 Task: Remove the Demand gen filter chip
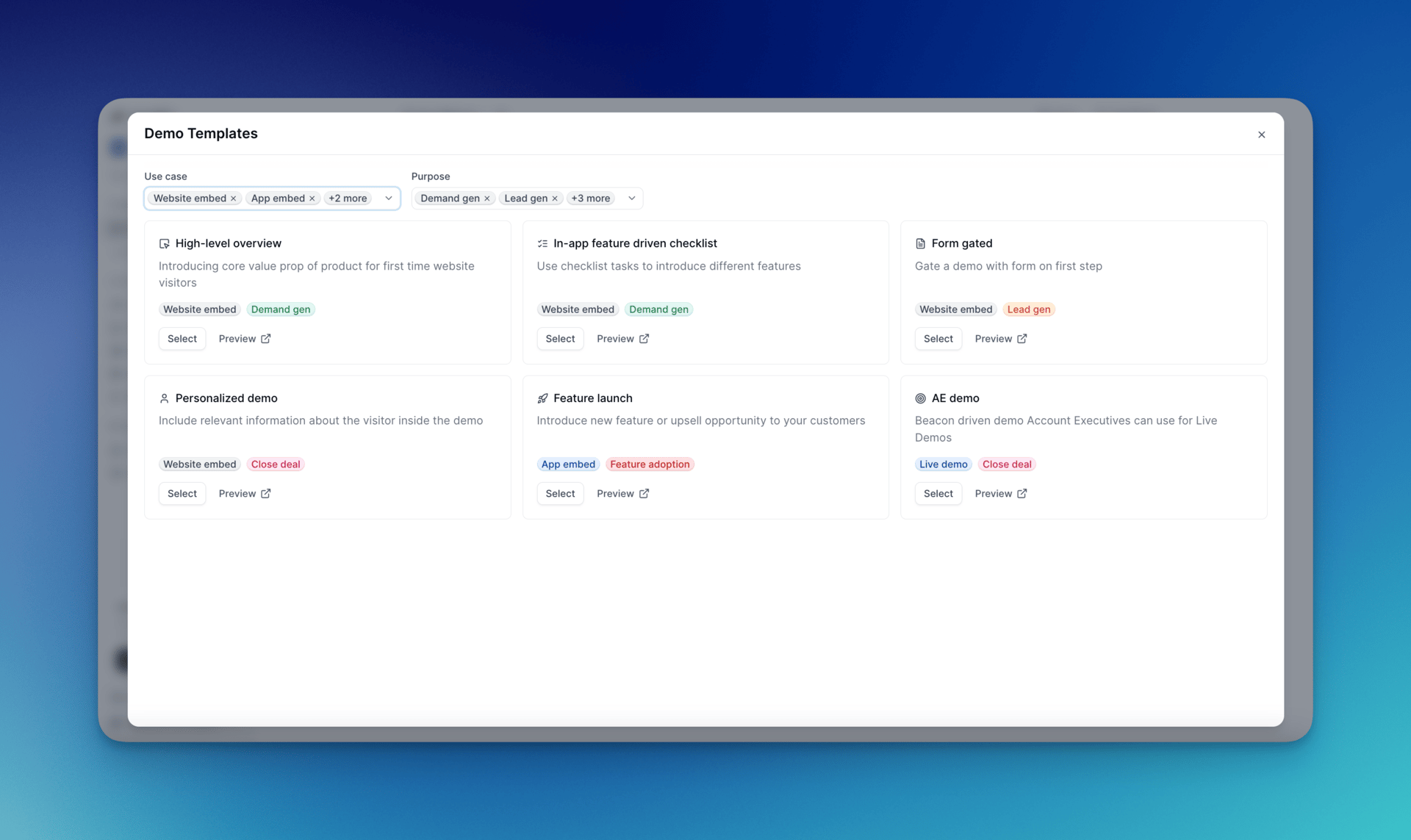tap(487, 198)
